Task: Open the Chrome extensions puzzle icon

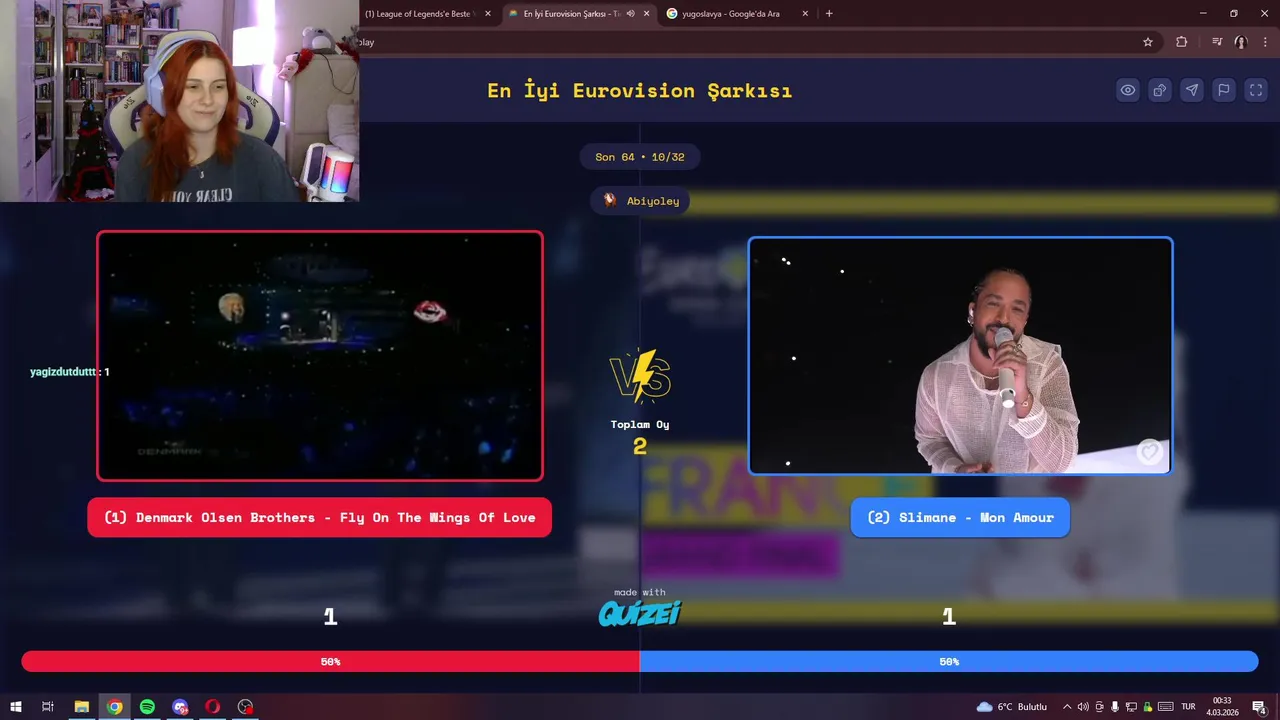Action: [1182, 42]
